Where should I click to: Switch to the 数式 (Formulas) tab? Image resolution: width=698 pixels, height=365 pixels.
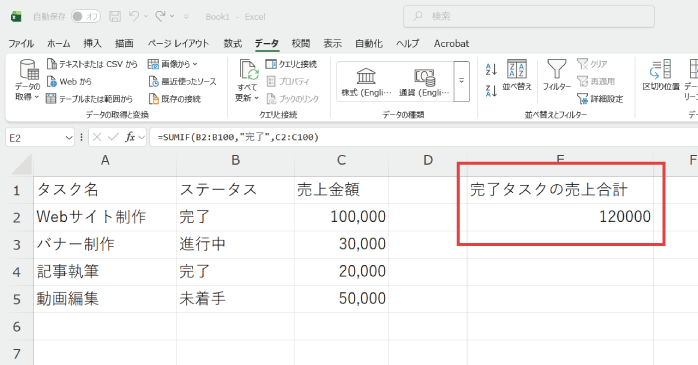[232, 44]
